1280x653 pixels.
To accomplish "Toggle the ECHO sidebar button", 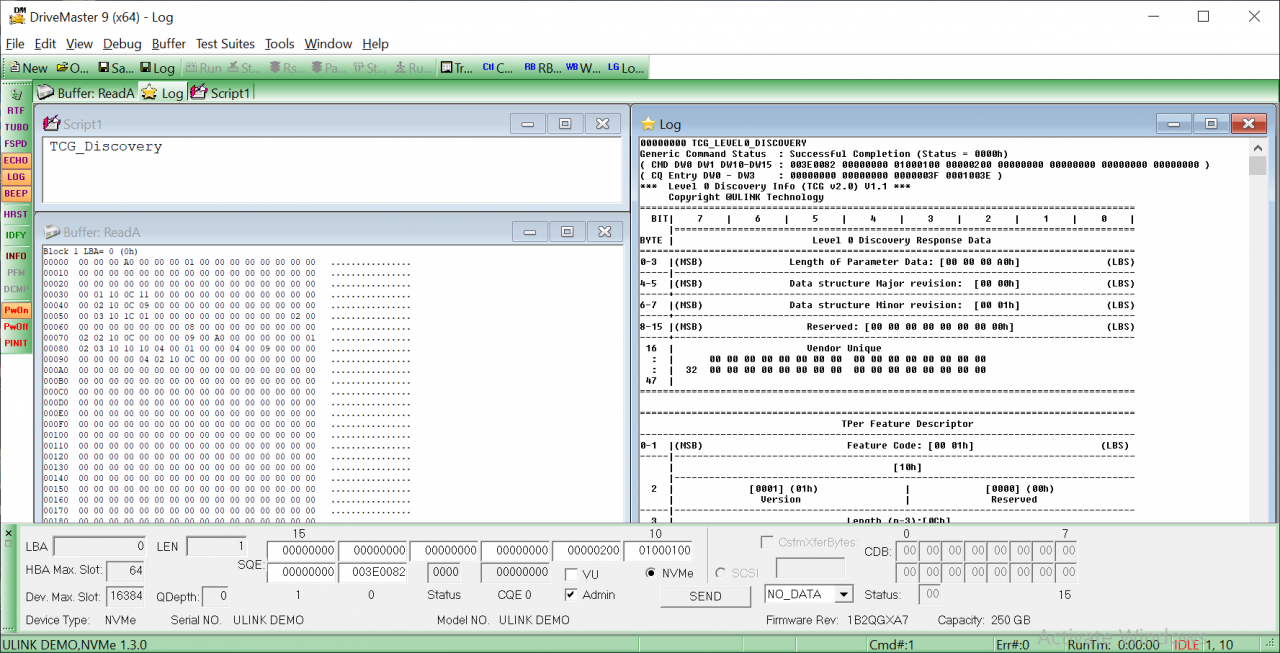I will pos(16,160).
